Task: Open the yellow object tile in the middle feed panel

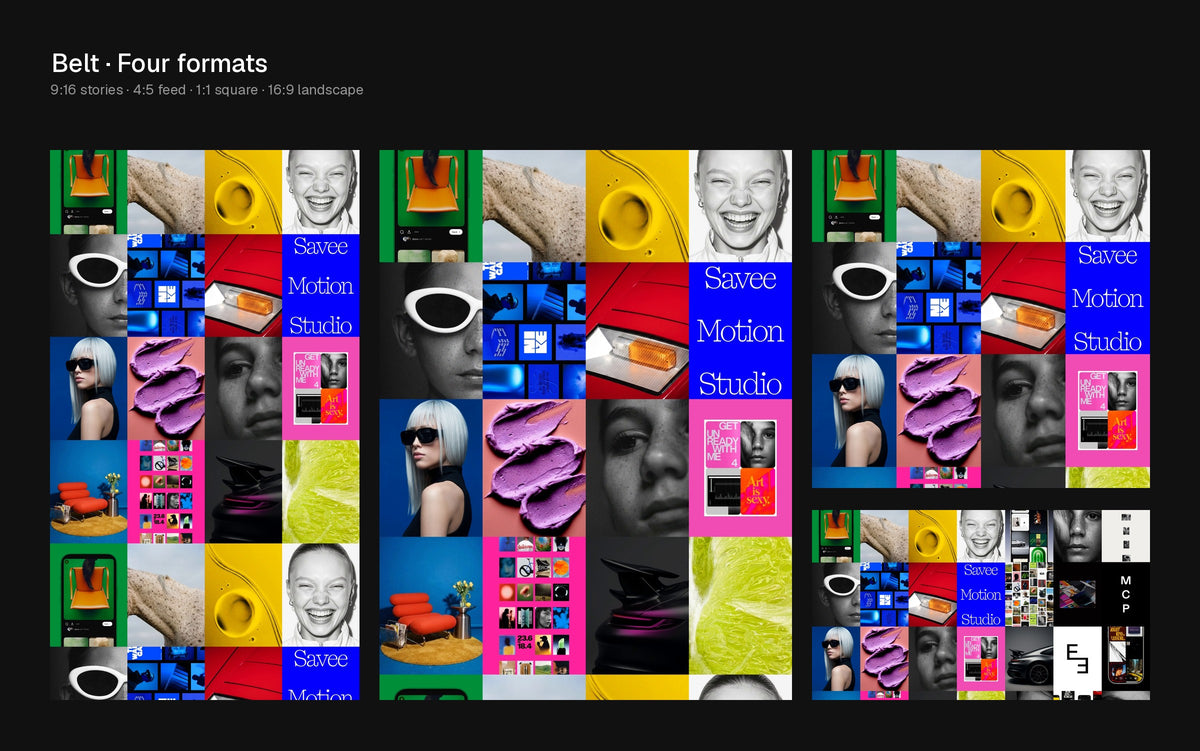Action: point(637,206)
